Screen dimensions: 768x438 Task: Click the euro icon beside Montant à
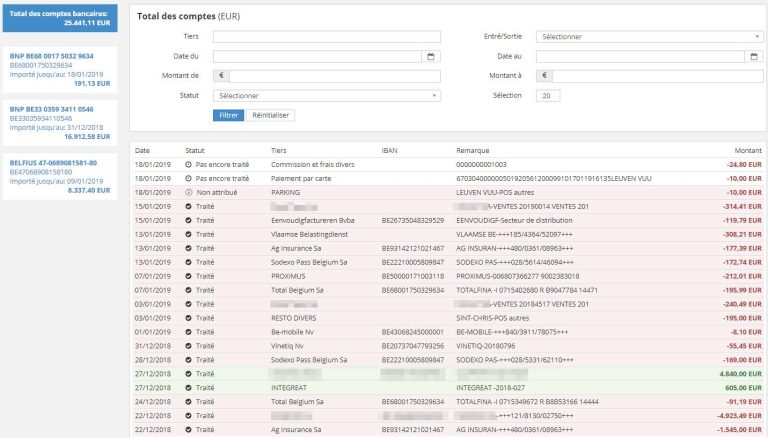pos(544,75)
